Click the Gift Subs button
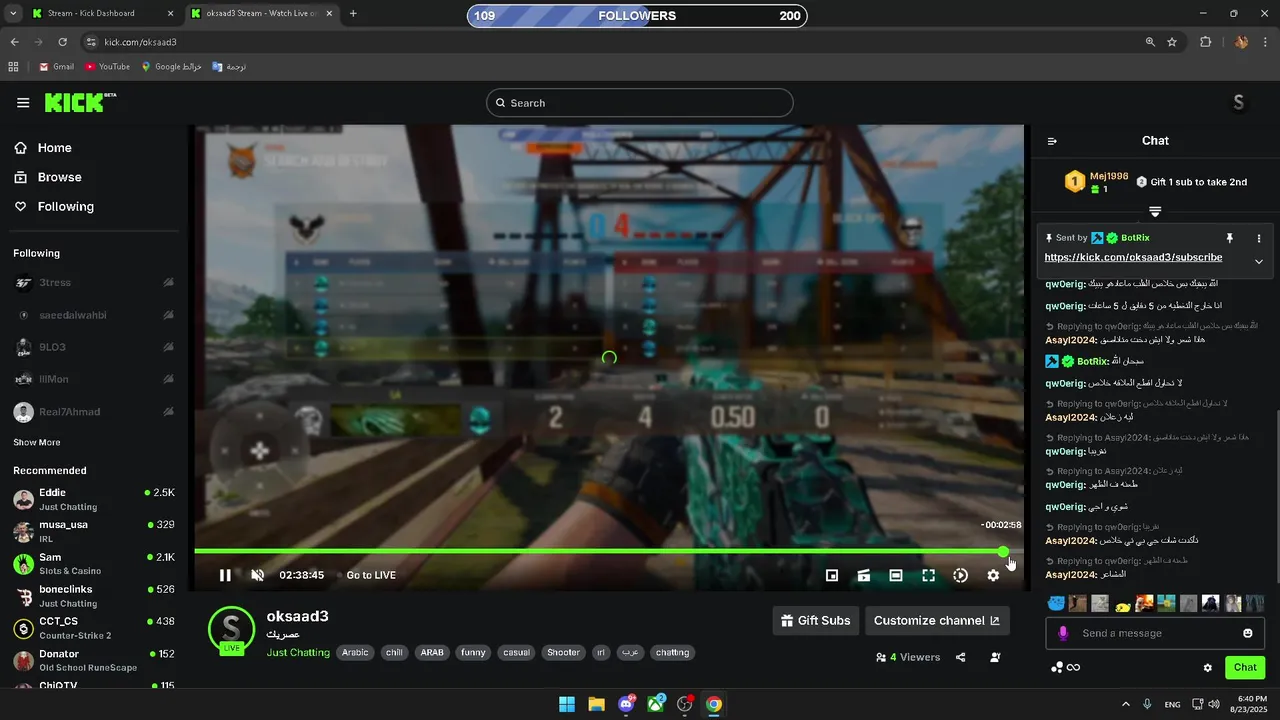The image size is (1280, 720). pos(816,620)
